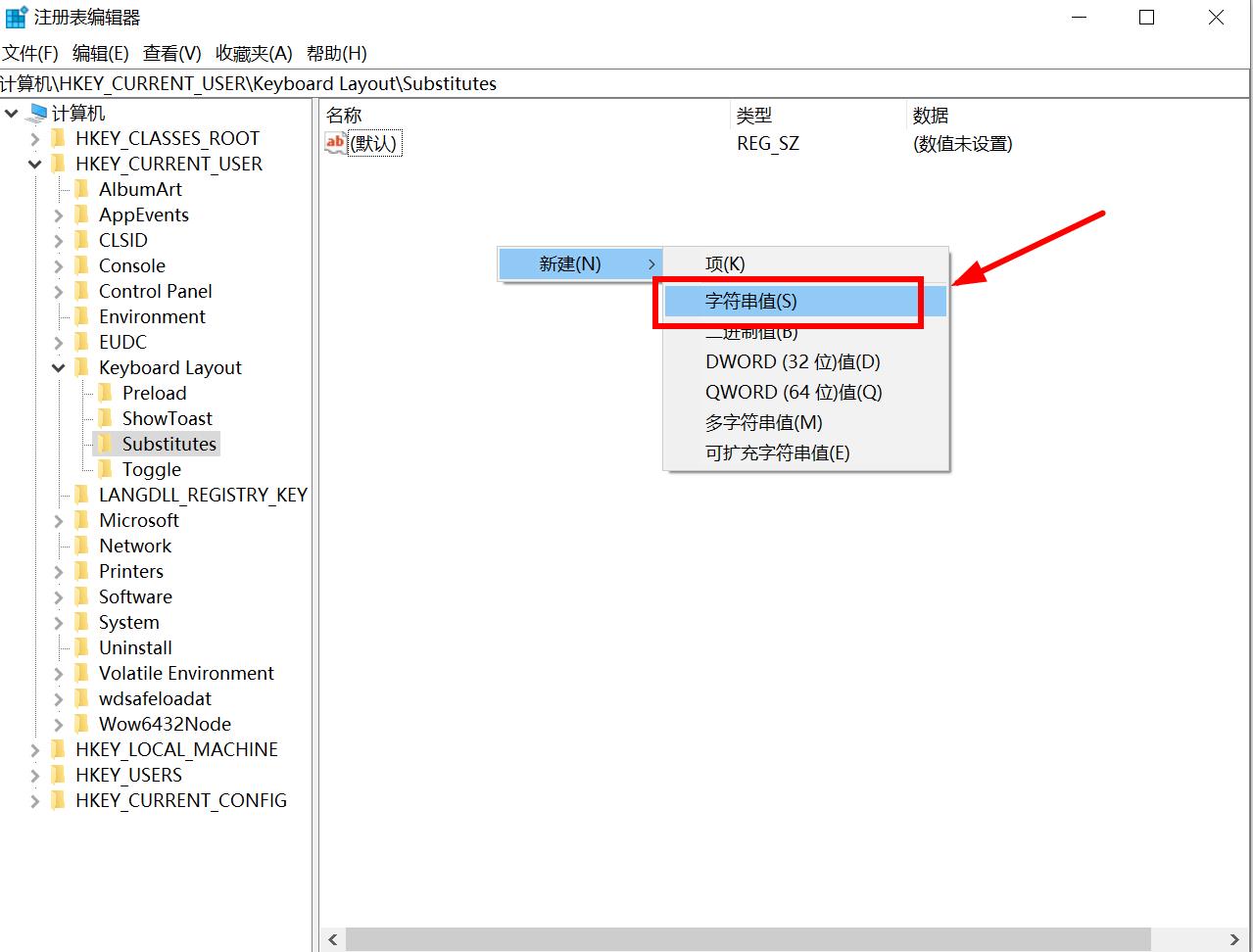The width and height of the screenshot is (1253, 952).
Task: Maximize the Registry Editor window
Action: [1146, 18]
